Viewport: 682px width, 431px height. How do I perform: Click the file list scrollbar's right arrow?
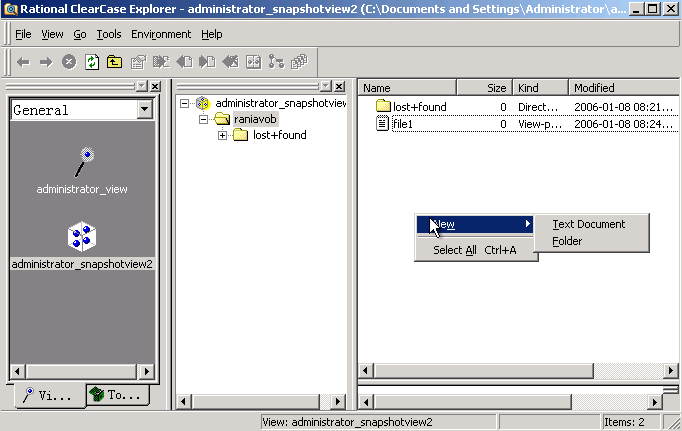[671, 371]
